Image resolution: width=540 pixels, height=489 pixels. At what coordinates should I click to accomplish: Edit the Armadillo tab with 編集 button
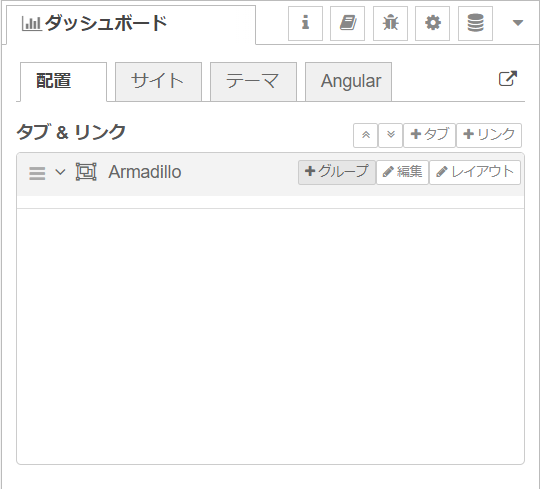coord(403,172)
